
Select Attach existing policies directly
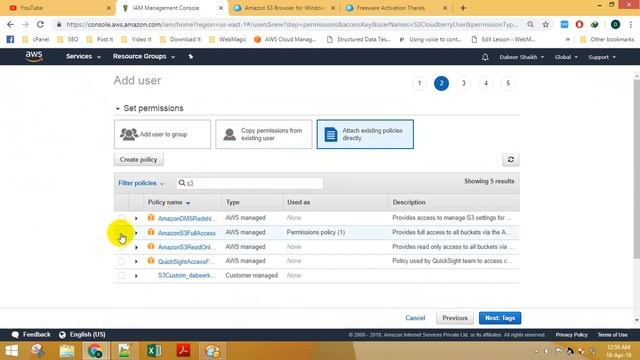pos(365,134)
